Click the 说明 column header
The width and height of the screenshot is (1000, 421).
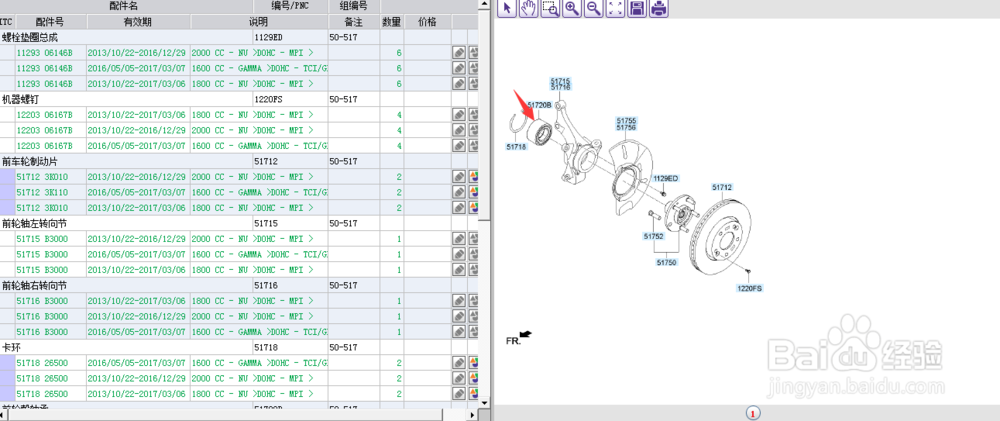259,22
